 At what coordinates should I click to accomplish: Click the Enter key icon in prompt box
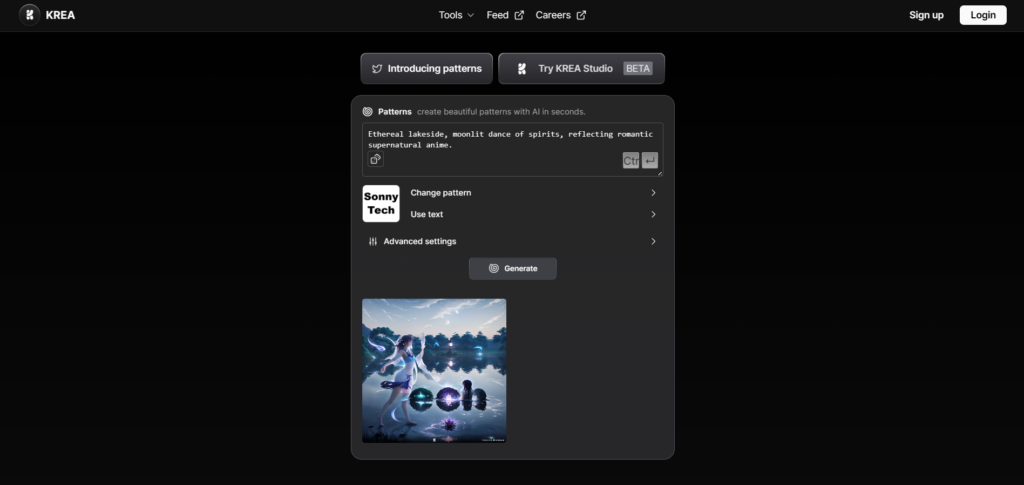[x=650, y=161]
